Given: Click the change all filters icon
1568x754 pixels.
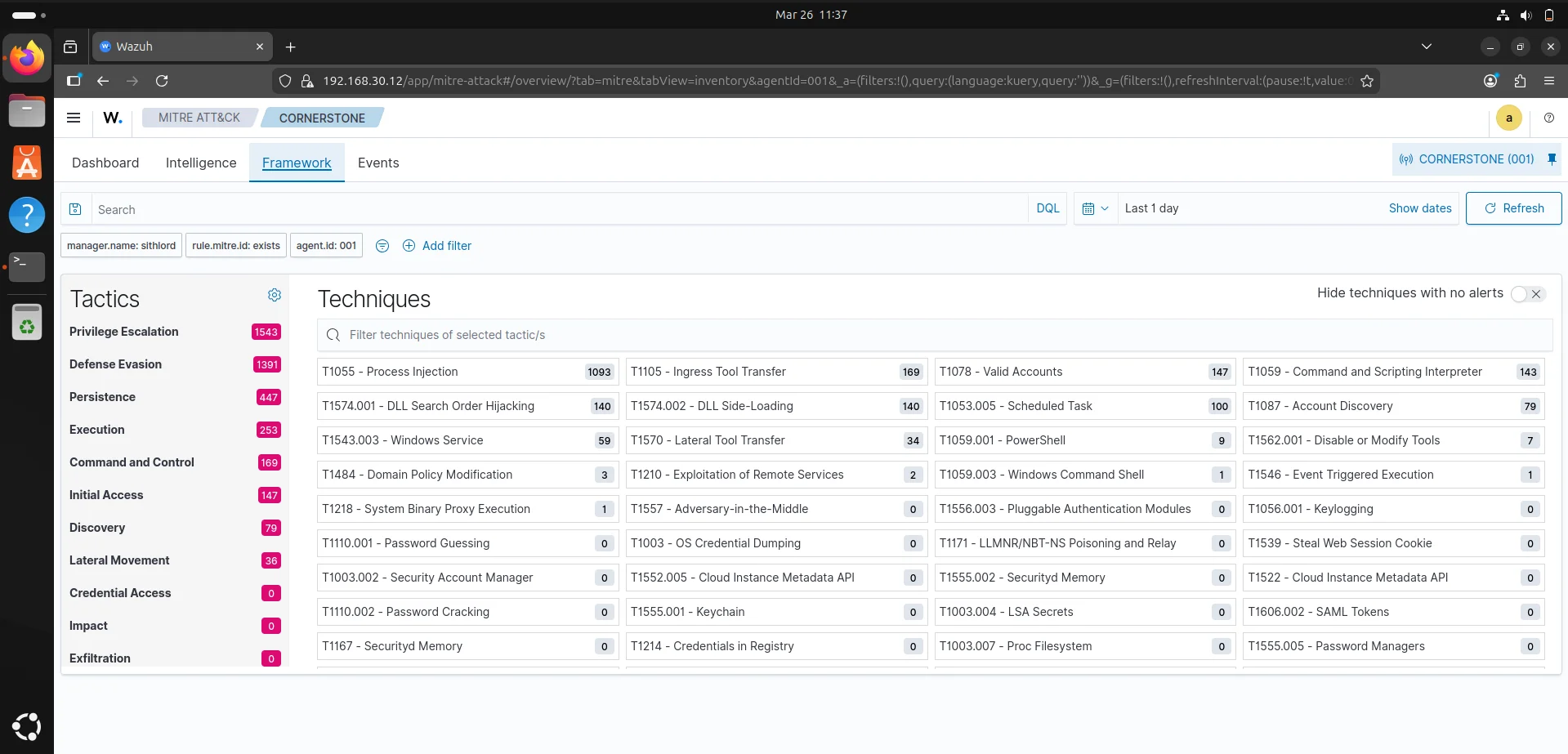Looking at the screenshot, I should tap(382, 246).
